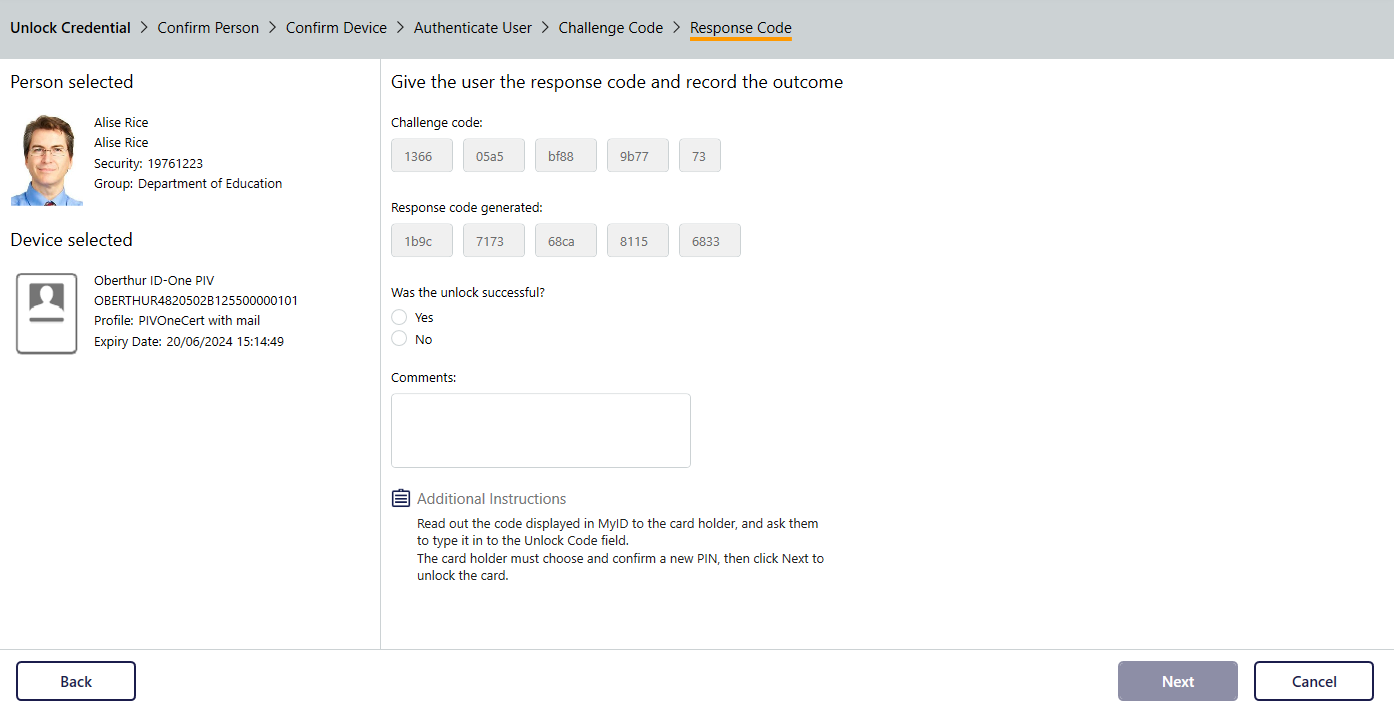
Task: Click challenge code field 73
Action: 700,156
